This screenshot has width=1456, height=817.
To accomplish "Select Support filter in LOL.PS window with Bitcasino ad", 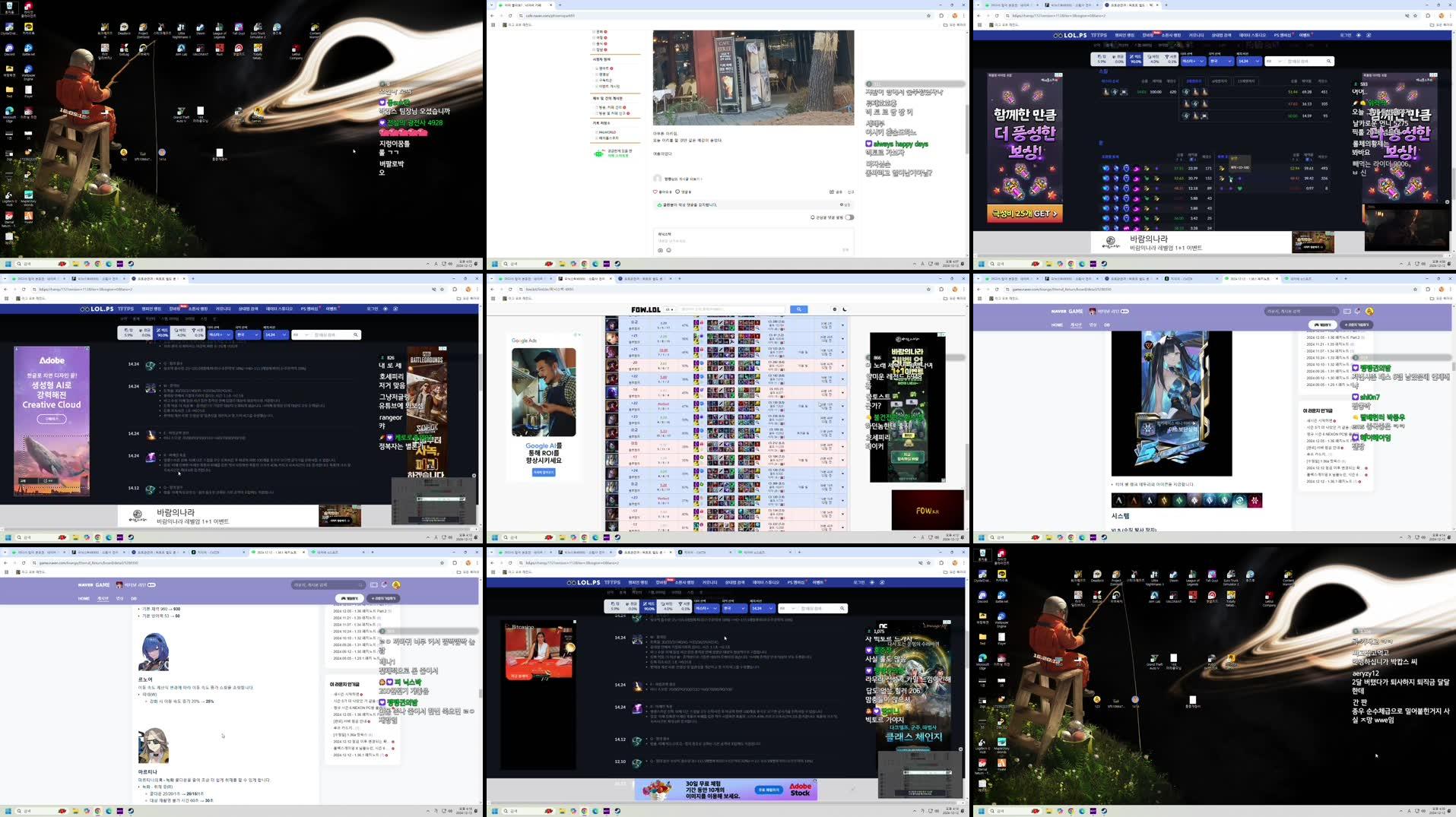I will (x=684, y=606).
